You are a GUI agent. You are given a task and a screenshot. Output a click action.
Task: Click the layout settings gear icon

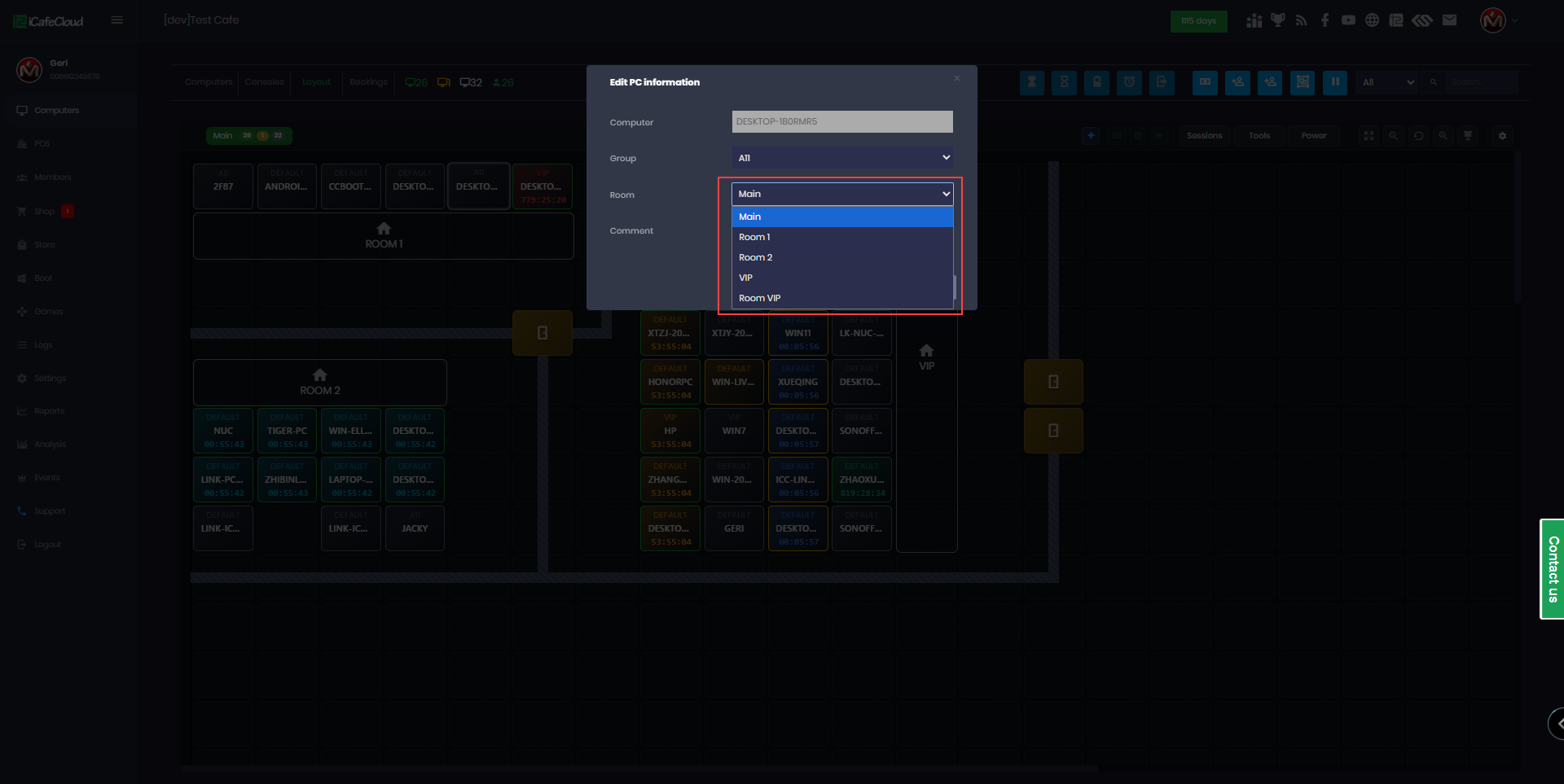pyautogui.click(x=1502, y=136)
